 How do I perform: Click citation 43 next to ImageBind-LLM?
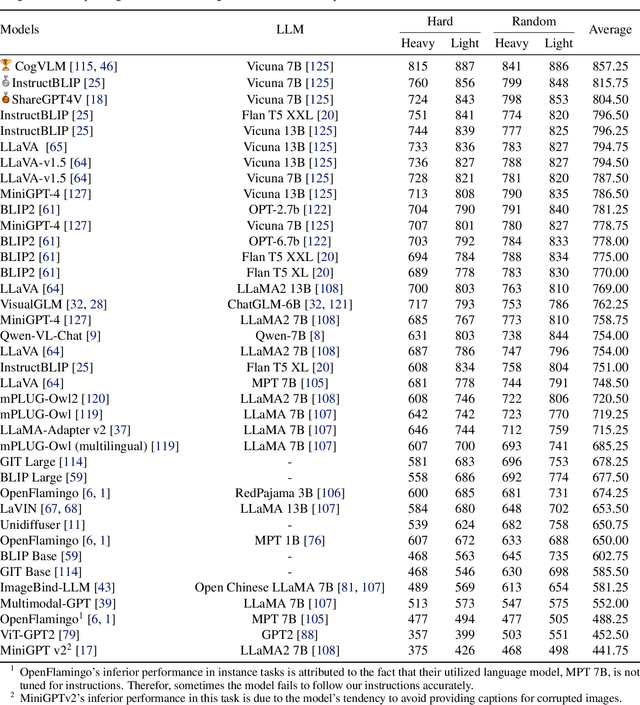pos(104,588)
